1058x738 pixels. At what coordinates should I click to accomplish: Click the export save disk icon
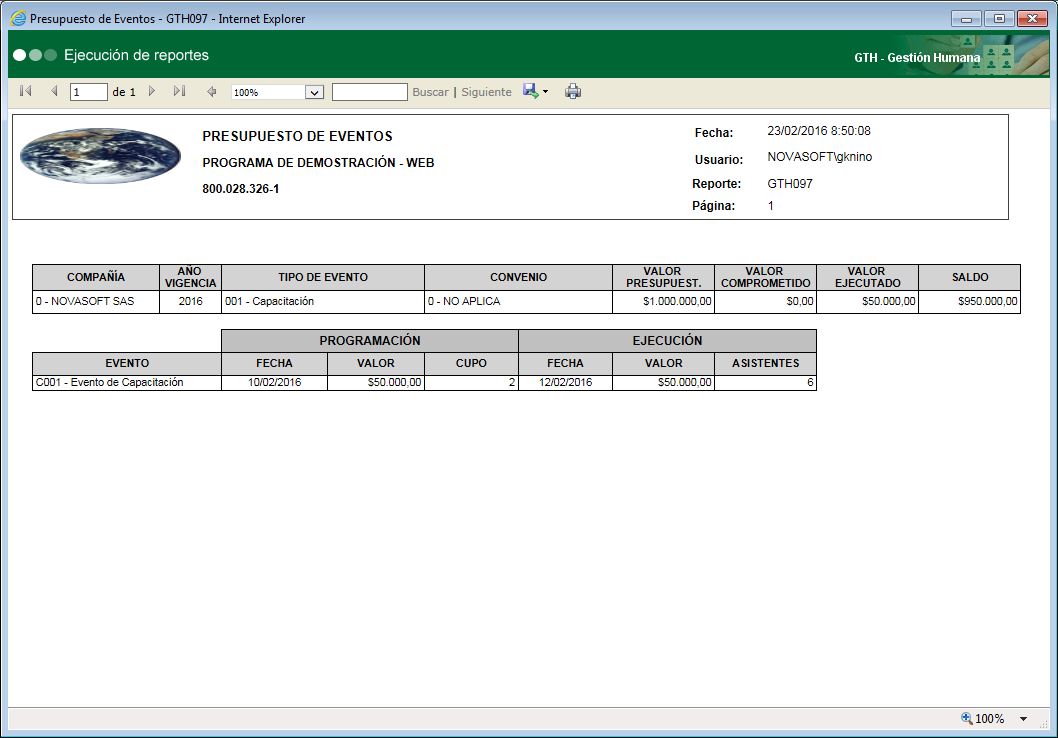530,91
